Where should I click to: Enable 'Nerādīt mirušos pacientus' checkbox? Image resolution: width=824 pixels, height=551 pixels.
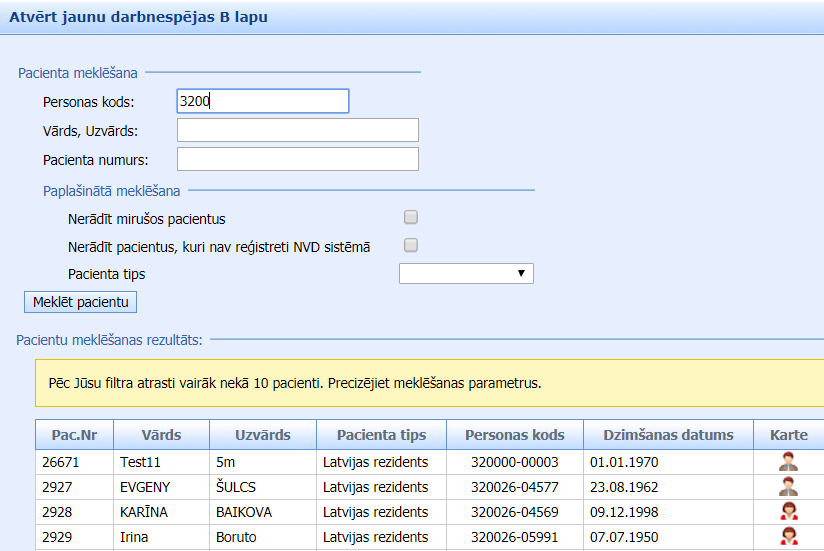tap(411, 217)
